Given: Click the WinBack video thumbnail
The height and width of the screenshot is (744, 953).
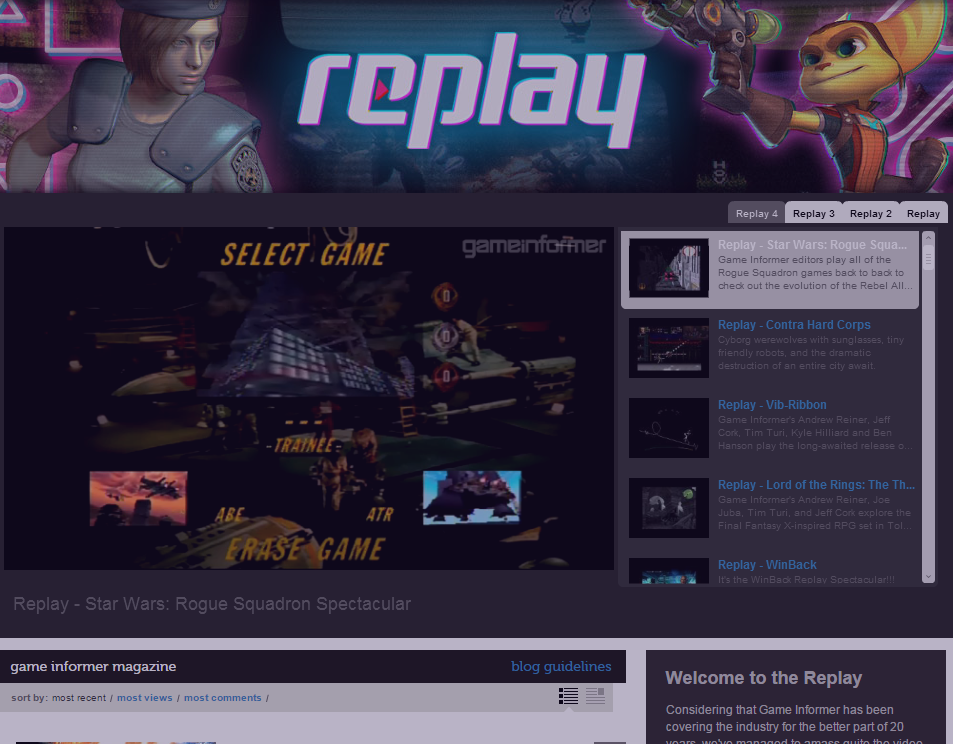Looking at the screenshot, I should (669, 571).
